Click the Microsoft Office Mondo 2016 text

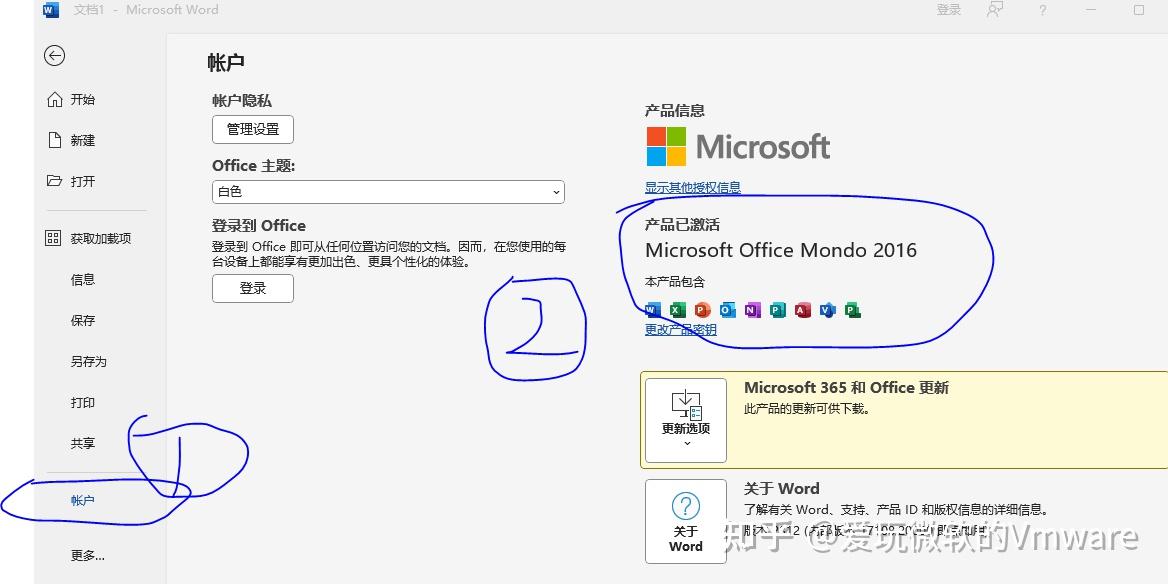[x=781, y=250]
